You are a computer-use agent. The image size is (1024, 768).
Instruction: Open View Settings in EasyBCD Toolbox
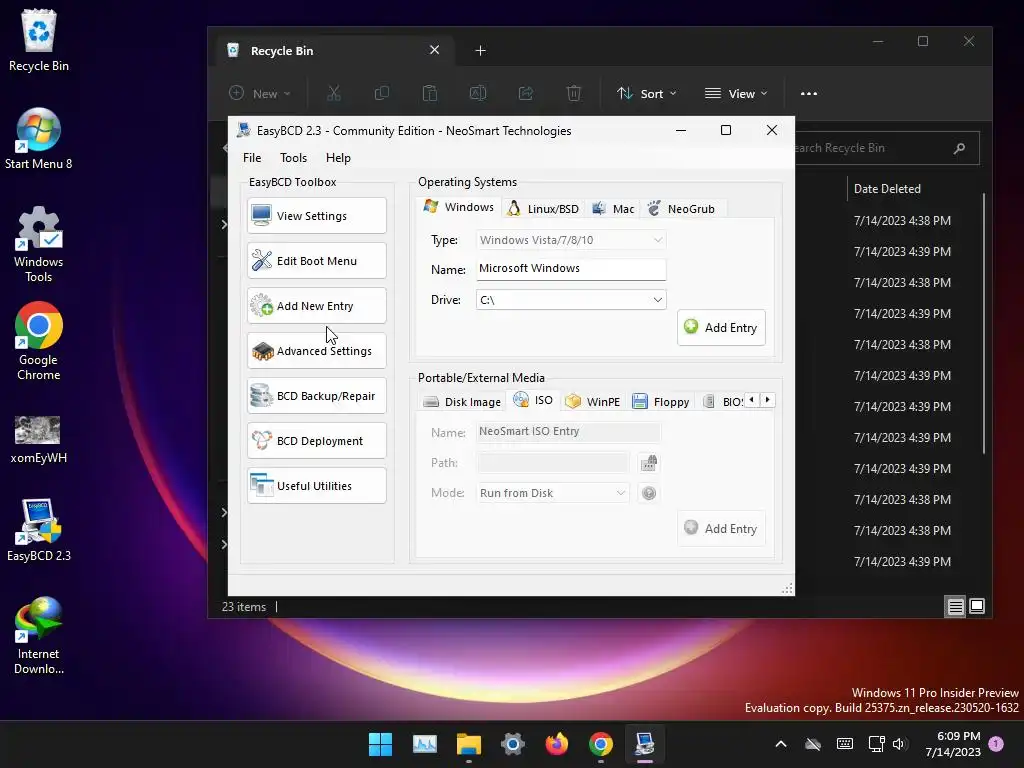(317, 216)
